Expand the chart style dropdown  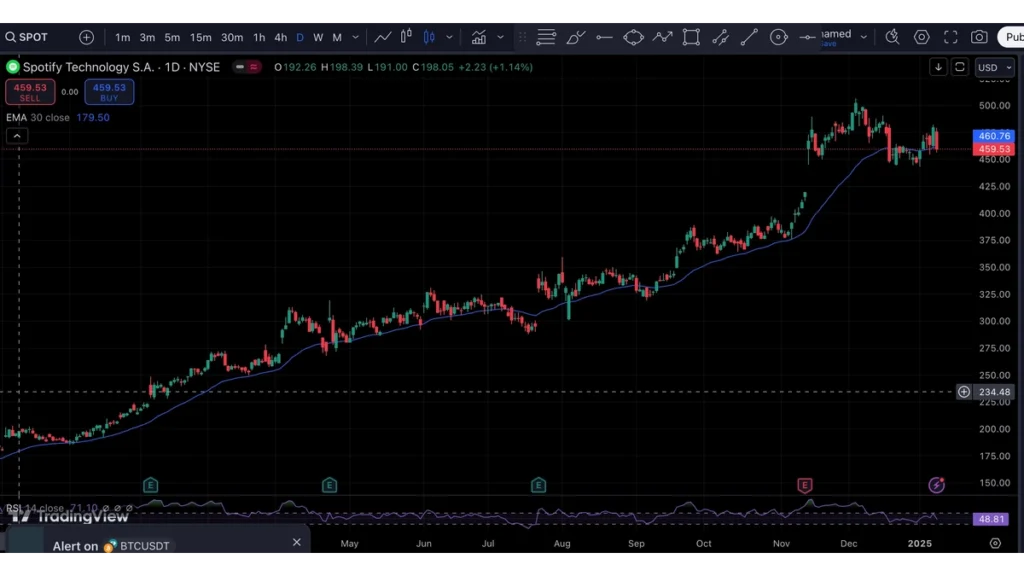[x=449, y=37]
